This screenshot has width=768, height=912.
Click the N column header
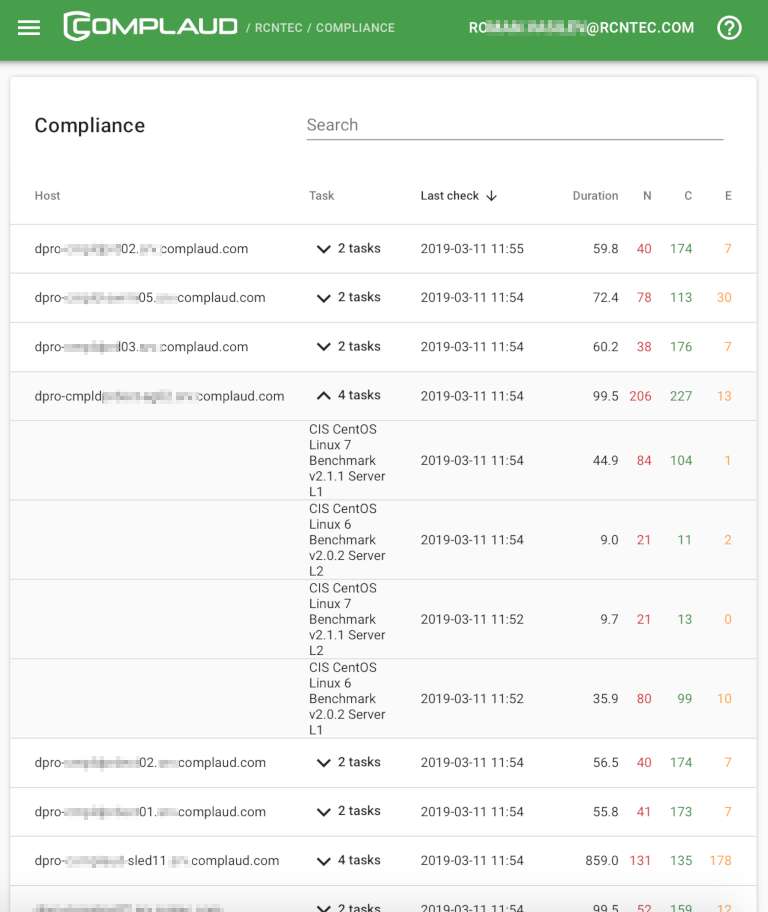coord(647,196)
